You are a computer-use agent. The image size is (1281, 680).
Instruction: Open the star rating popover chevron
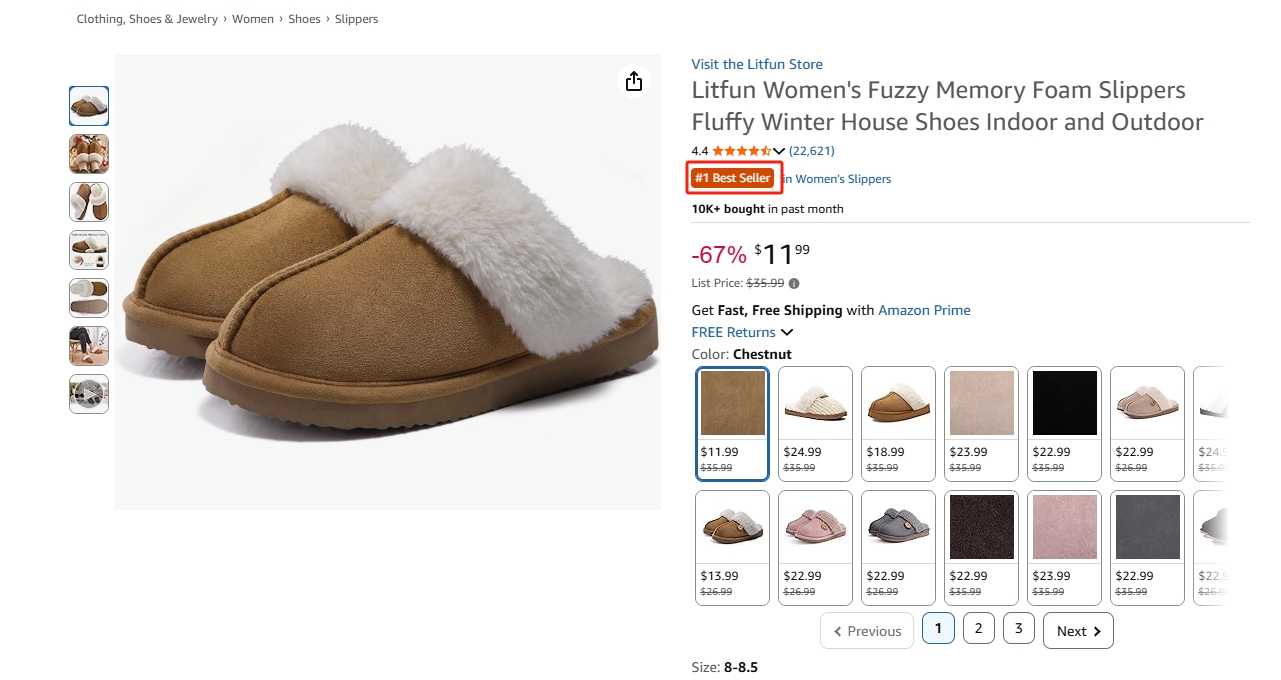coord(779,151)
